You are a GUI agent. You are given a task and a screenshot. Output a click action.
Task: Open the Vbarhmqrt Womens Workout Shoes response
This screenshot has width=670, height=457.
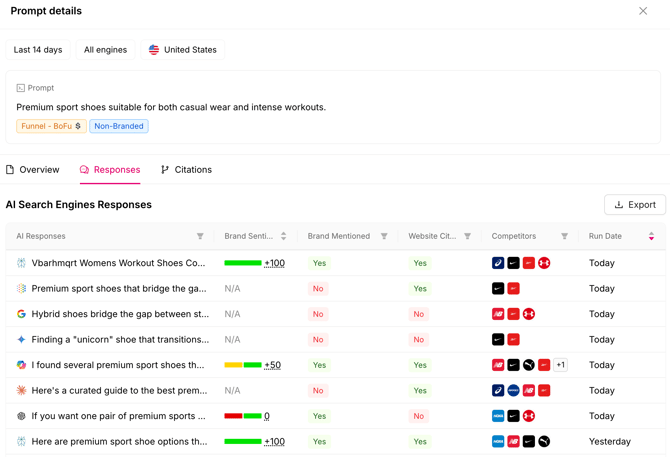[118, 263]
